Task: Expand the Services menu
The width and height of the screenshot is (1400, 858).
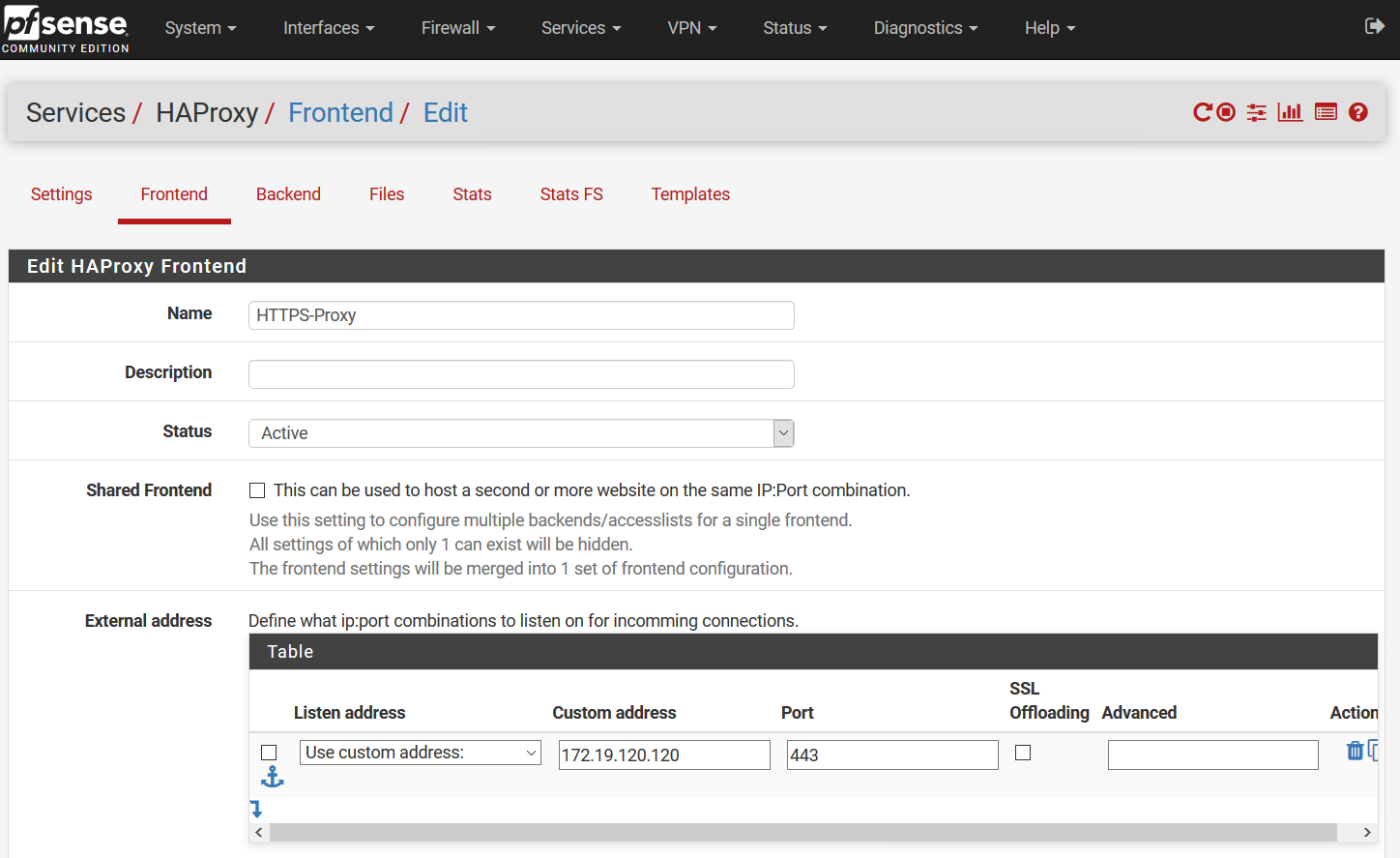Action: tap(581, 28)
